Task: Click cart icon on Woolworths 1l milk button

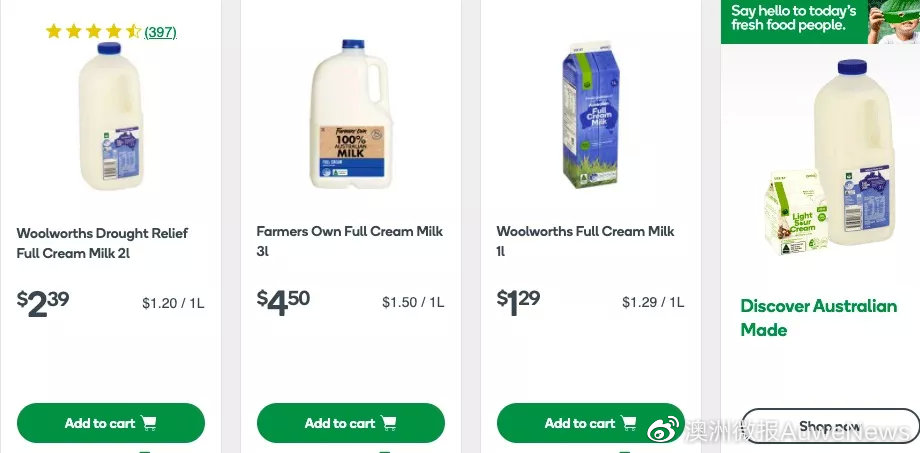Action: pos(629,423)
